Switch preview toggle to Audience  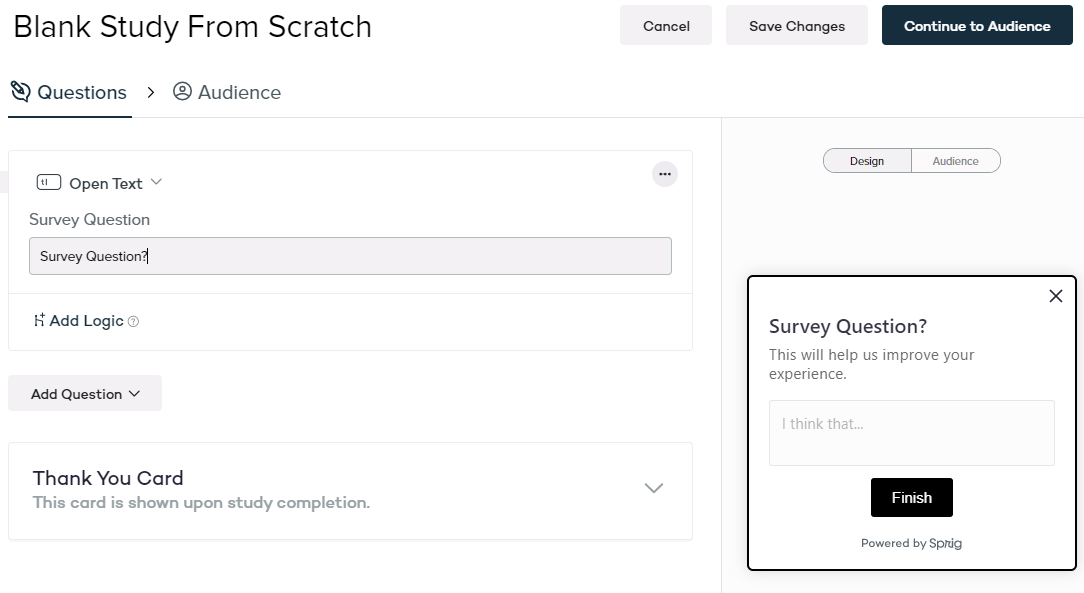pos(955,161)
